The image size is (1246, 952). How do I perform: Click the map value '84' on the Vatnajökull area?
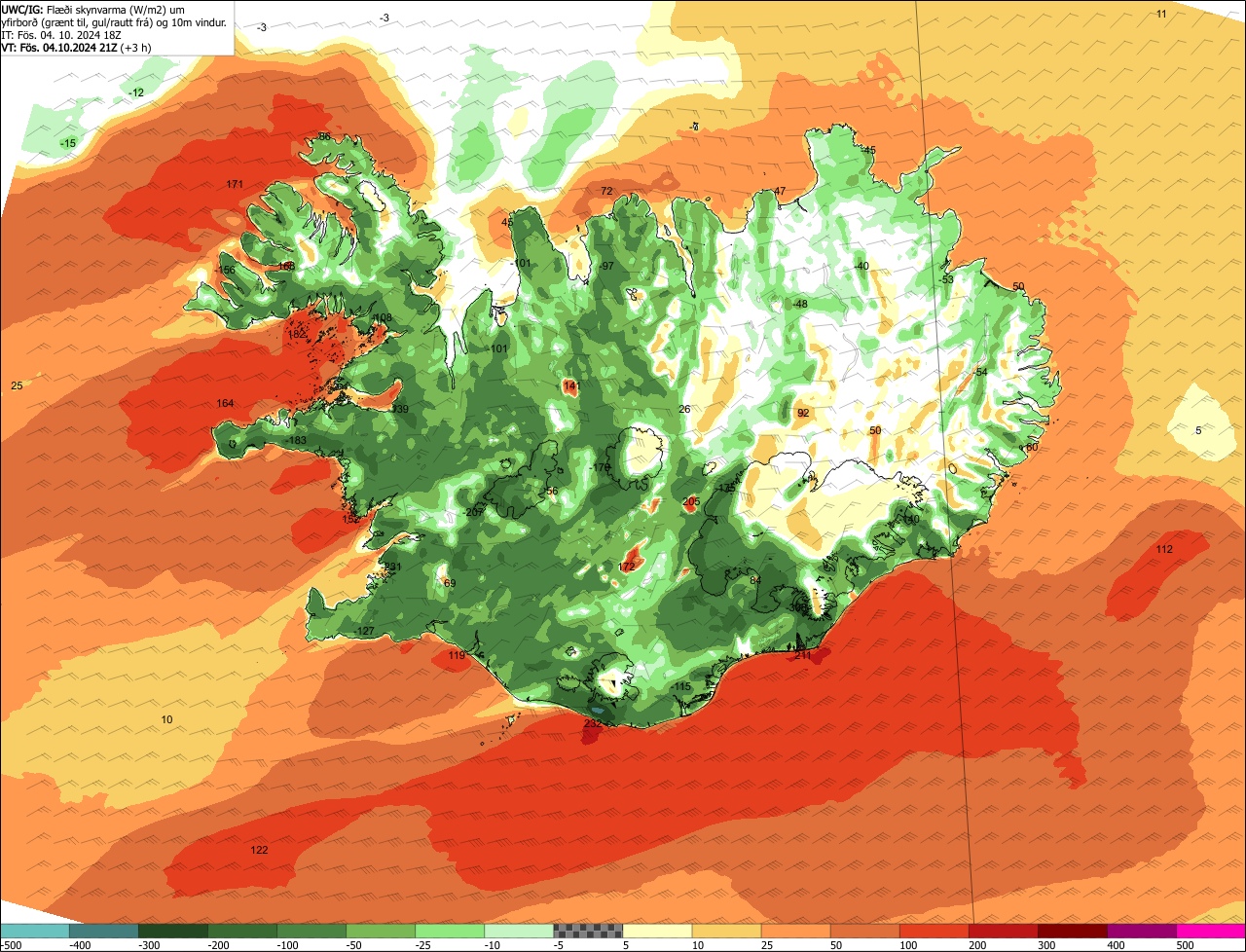coord(755,580)
